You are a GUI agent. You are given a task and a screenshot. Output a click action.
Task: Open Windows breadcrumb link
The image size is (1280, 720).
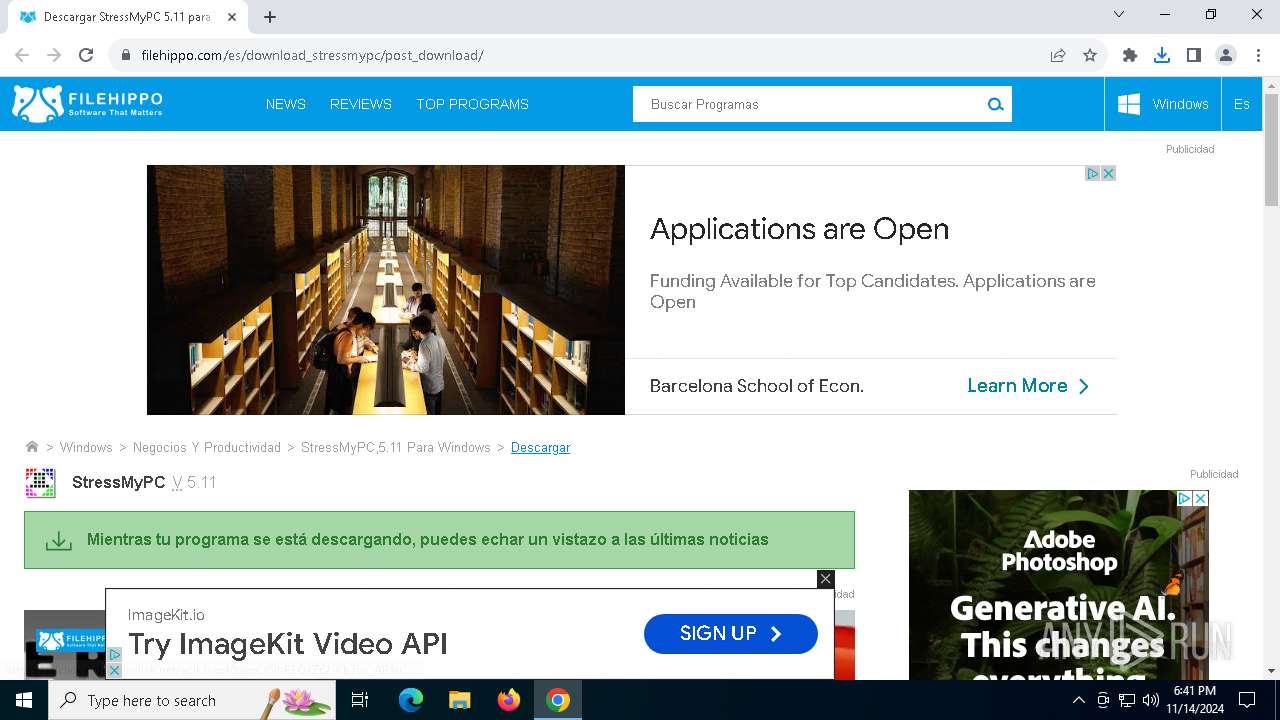pos(86,447)
